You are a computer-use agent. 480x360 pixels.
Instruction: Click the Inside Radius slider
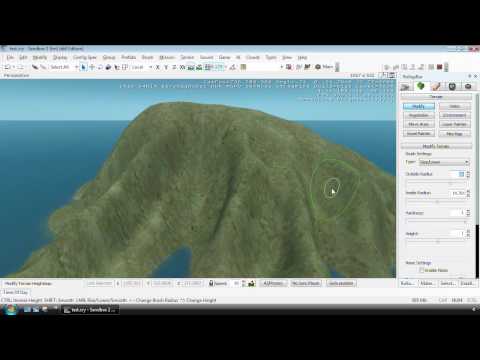(436, 202)
